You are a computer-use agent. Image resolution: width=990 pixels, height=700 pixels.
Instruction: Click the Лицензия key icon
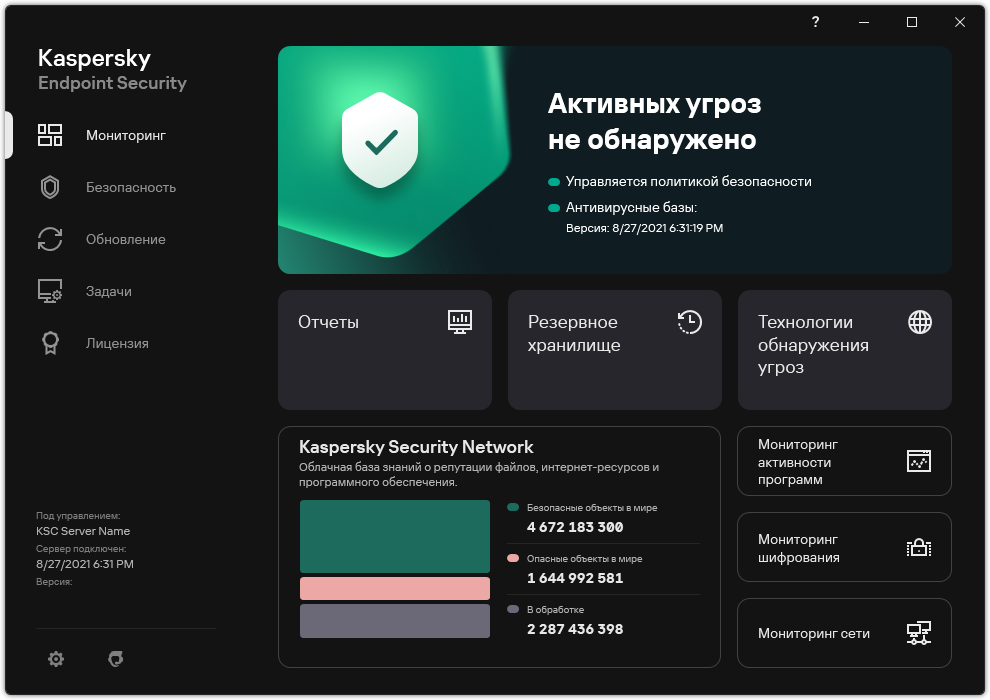tap(50, 343)
